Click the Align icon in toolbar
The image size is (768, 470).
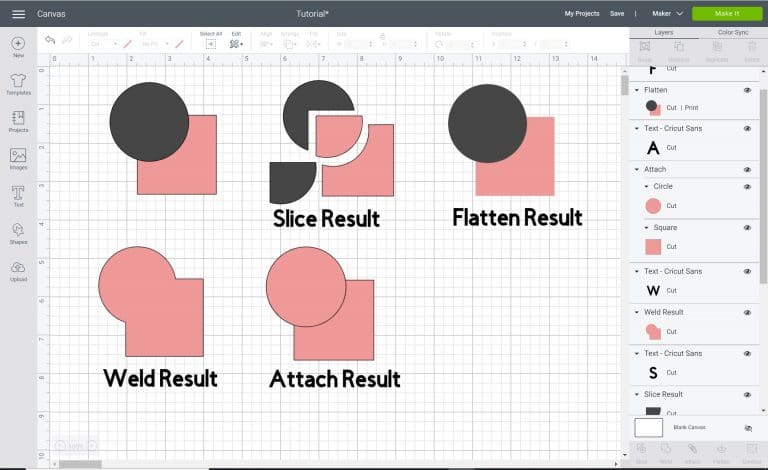point(266,44)
